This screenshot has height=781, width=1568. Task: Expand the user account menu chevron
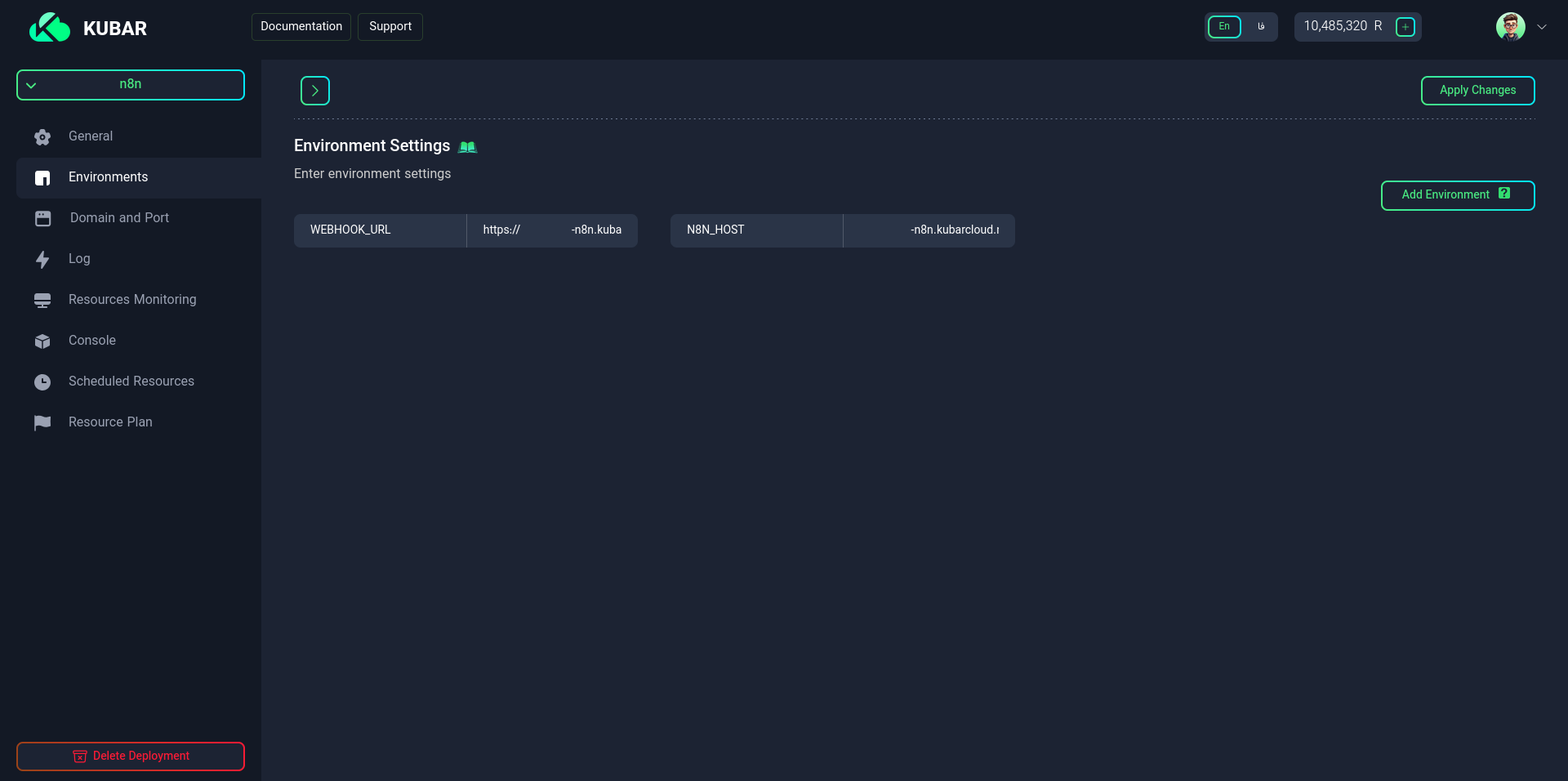[x=1542, y=27]
